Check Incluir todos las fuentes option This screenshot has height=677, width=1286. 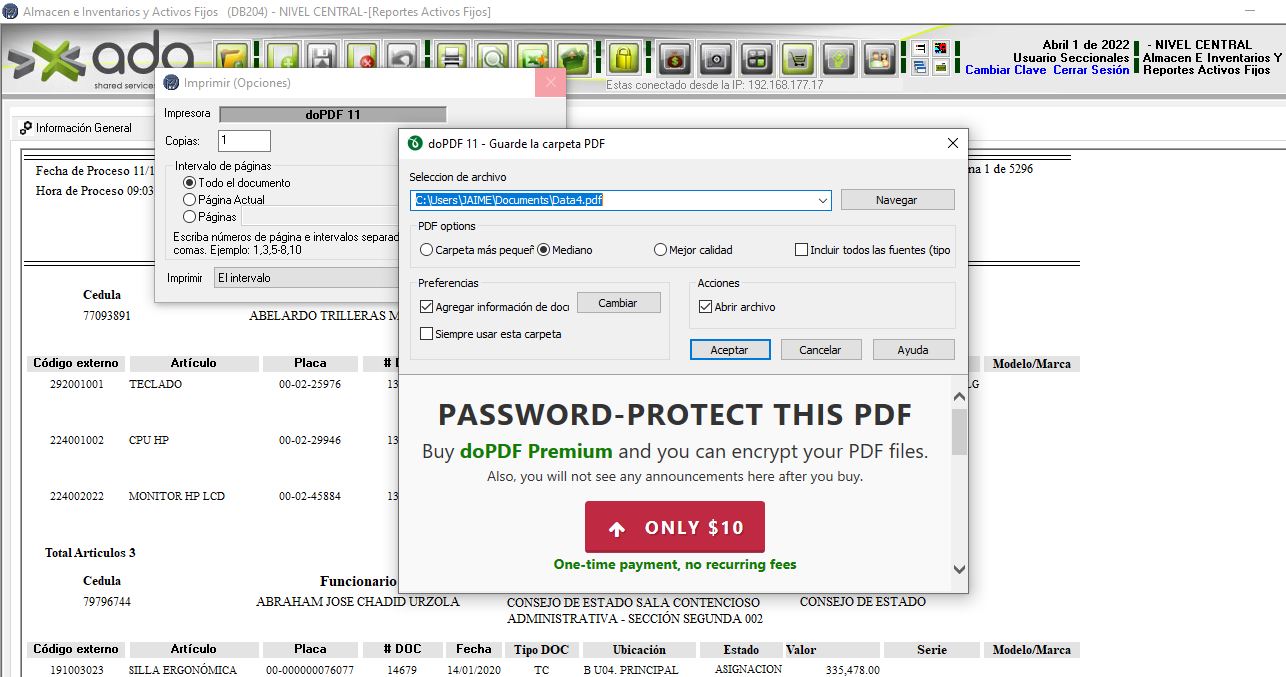(801, 250)
